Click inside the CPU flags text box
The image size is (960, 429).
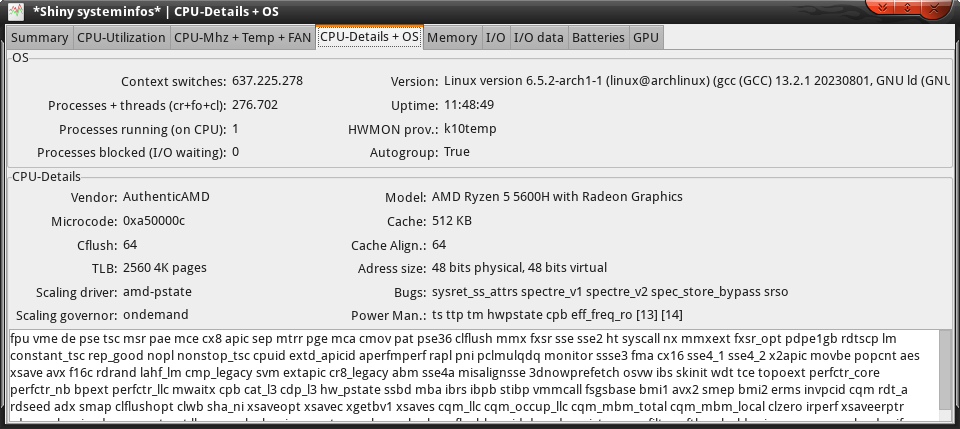point(473,376)
